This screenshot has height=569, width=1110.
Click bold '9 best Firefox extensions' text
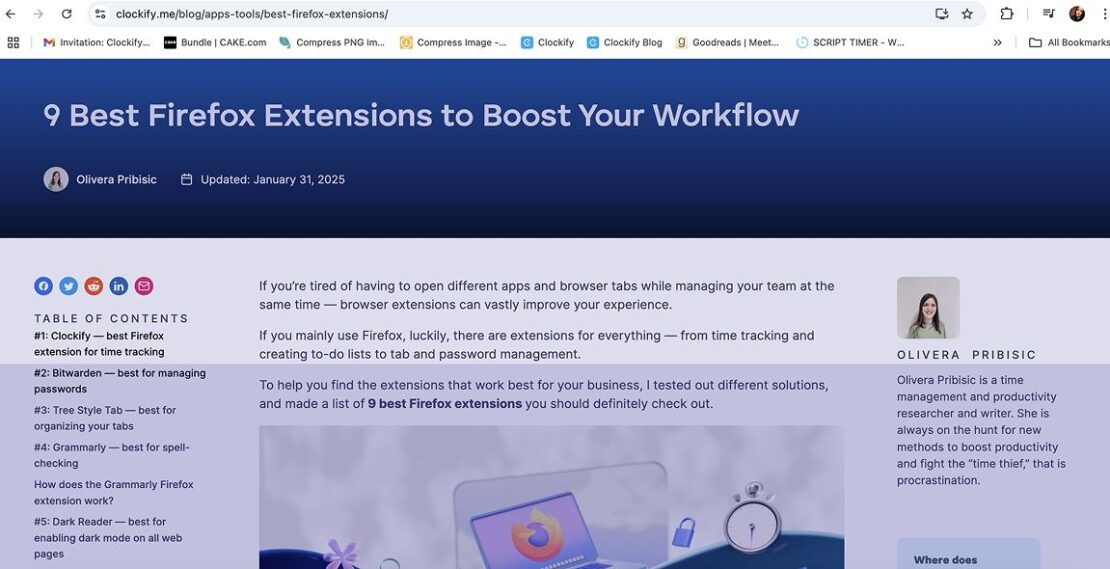445,404
